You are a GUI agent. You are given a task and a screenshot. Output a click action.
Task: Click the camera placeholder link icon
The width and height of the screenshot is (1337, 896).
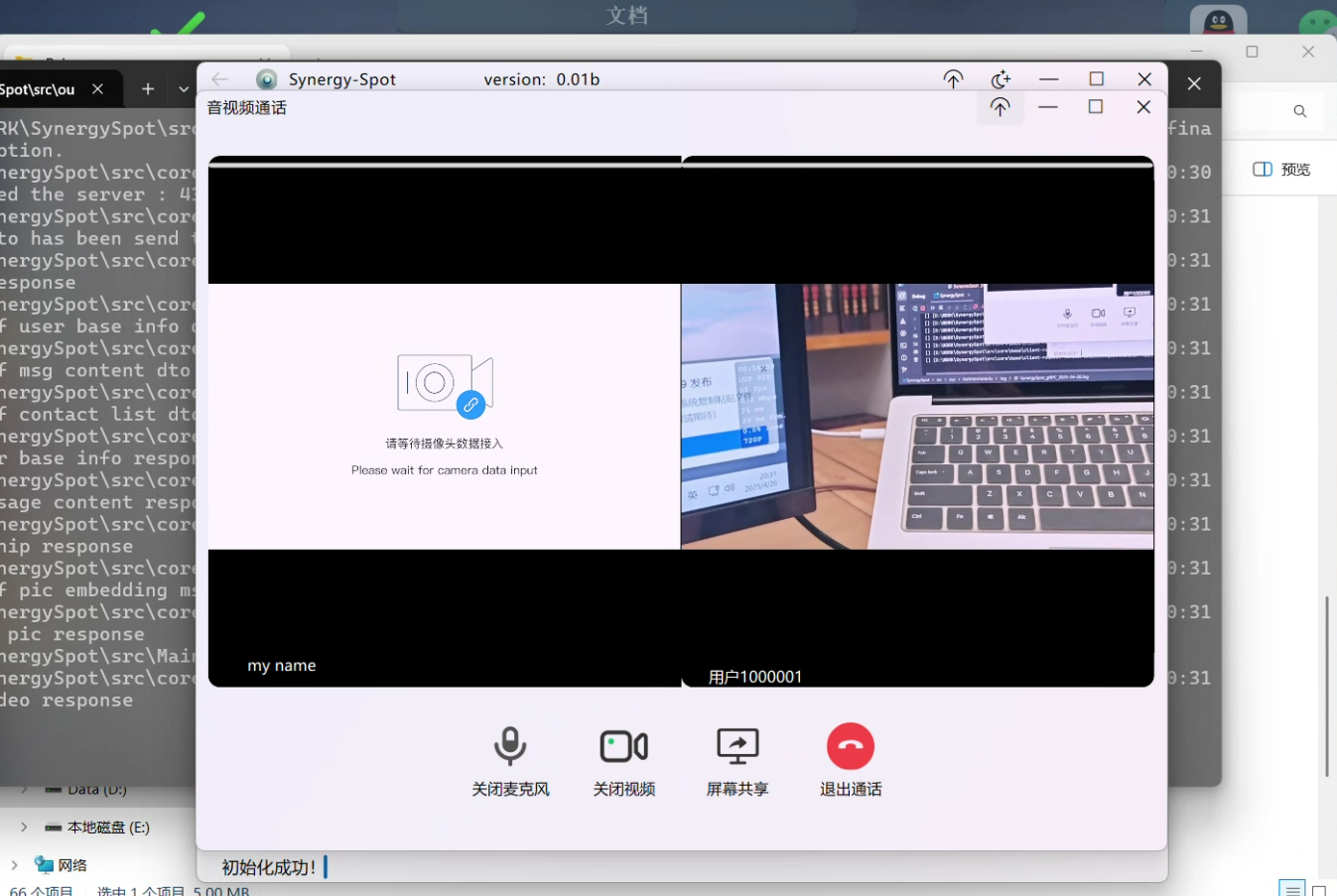tap(470, 404)
